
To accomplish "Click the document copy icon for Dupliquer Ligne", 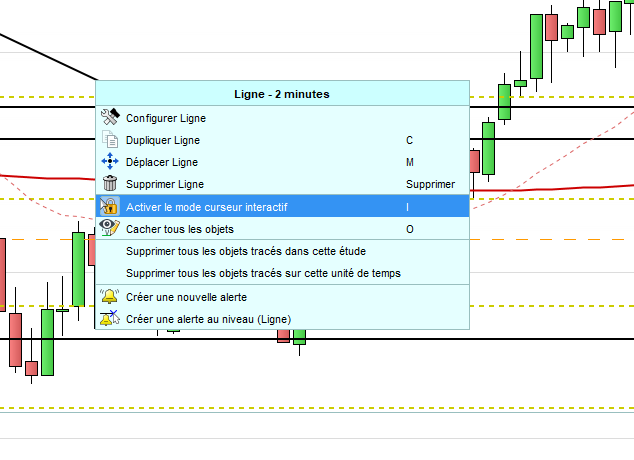I will pos(110,139).
